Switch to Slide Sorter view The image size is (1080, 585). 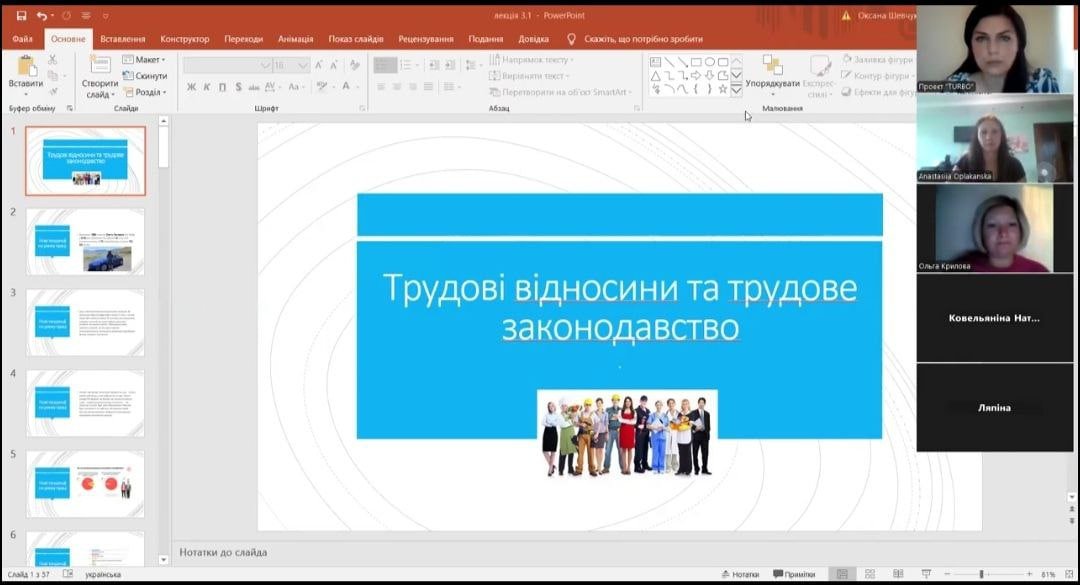[870, 574]
